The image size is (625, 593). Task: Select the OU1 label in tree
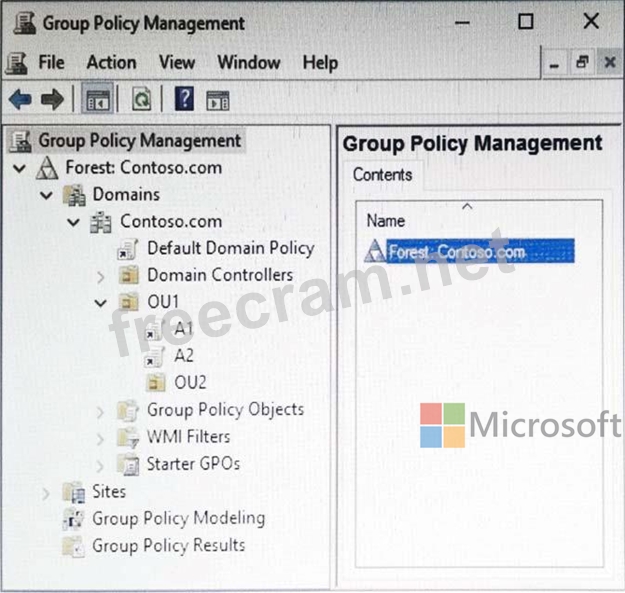[163, 302]
